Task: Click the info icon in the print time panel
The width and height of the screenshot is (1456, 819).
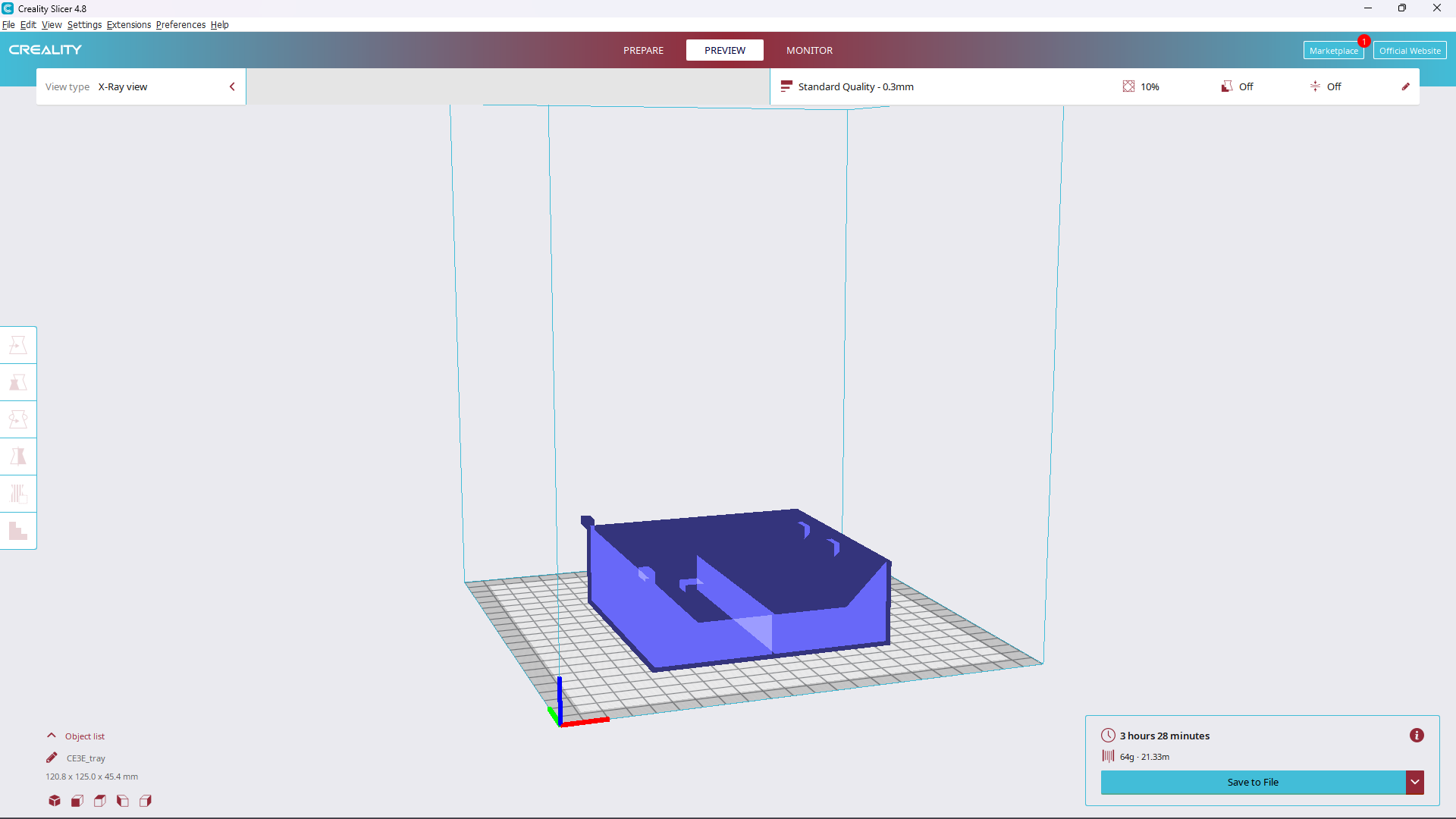Action: tap(1417, 736)
